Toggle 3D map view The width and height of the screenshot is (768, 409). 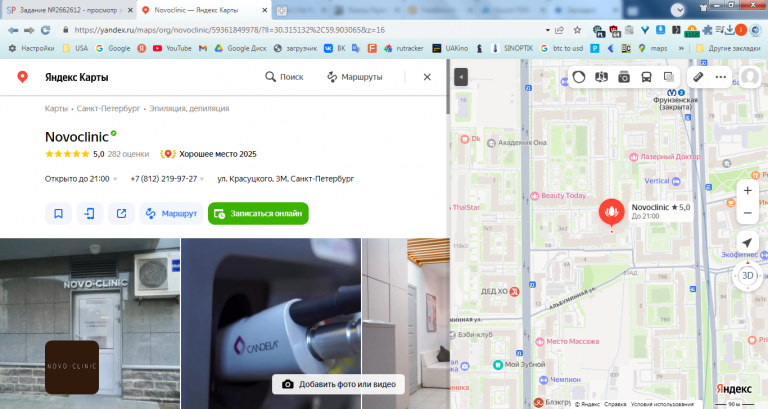[747, 275]
